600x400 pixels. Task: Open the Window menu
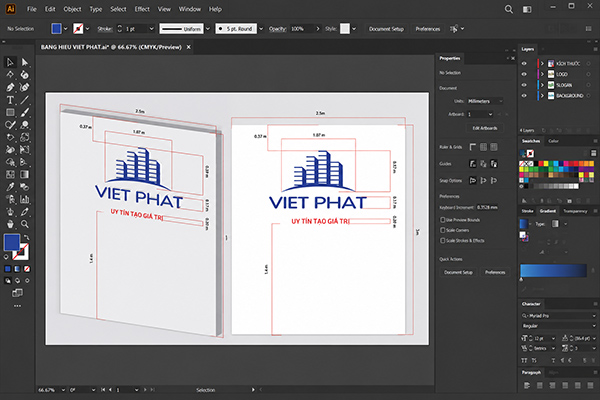click(190, 9)
